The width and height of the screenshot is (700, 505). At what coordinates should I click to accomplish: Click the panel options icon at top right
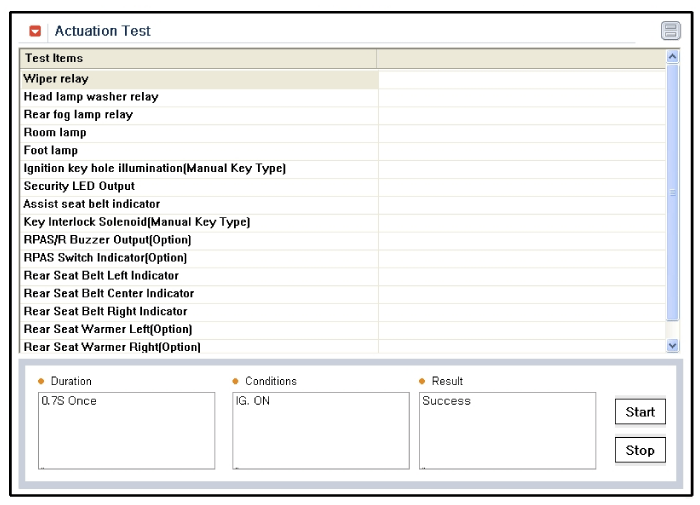[670, 31]
